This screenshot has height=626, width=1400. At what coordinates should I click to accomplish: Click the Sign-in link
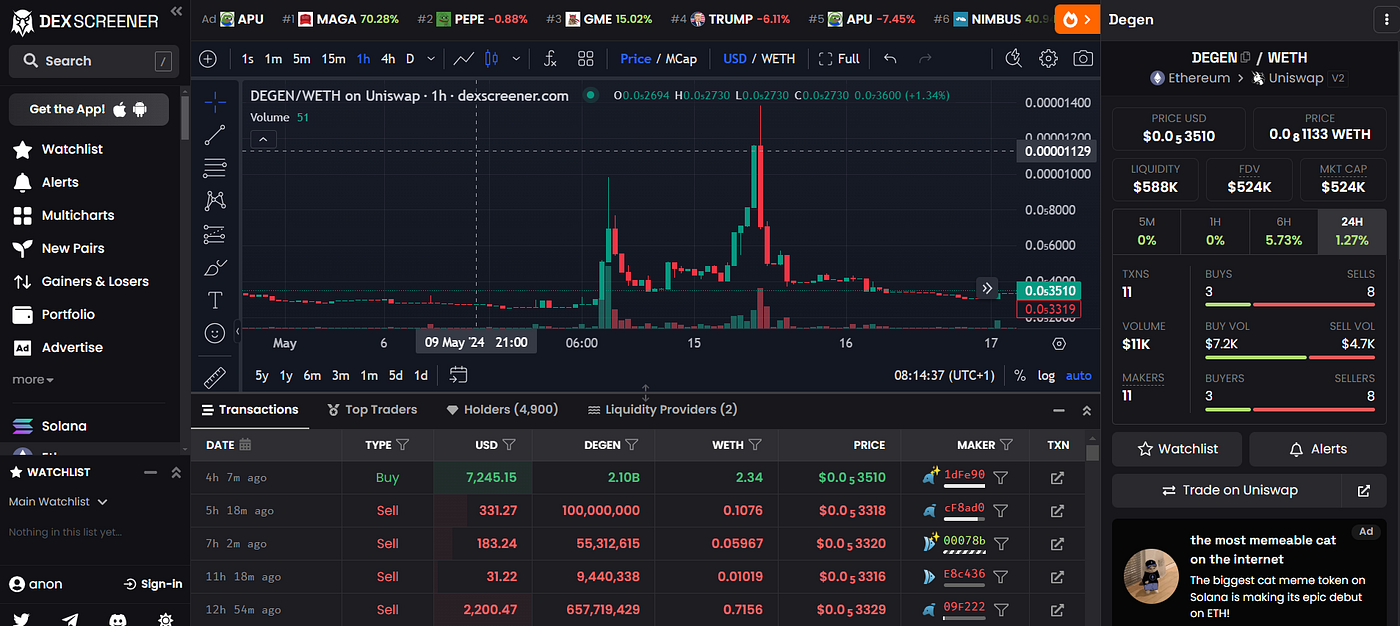[152, 584]
